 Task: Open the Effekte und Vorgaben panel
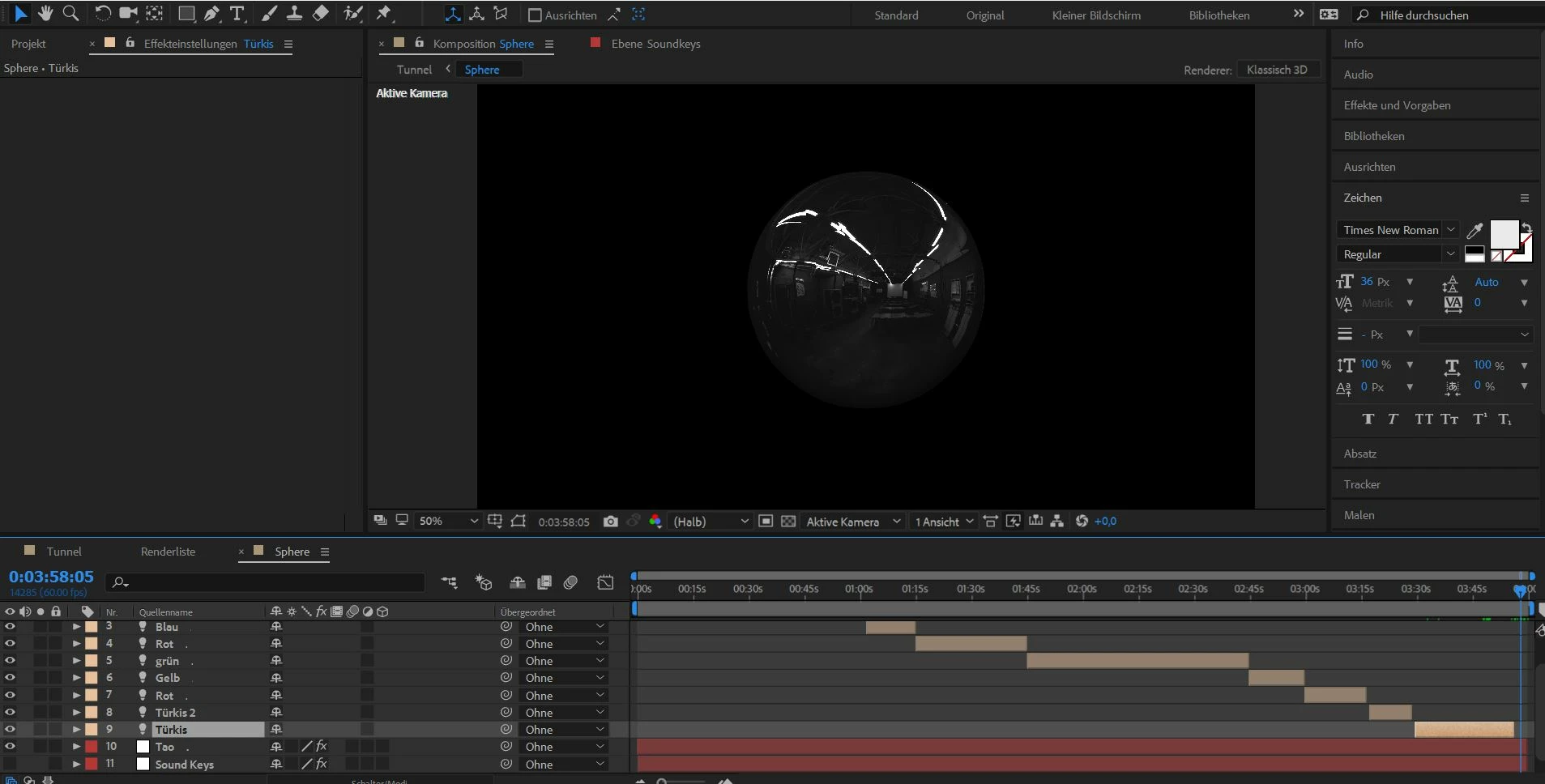click(x=1397, y=105)
